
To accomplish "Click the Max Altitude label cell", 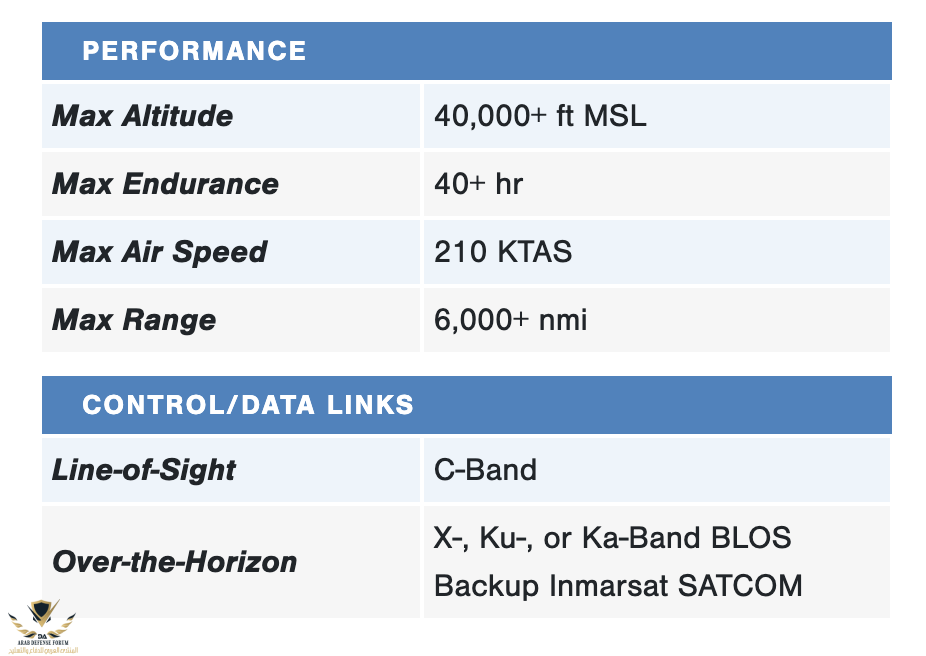I will (231, 116).
